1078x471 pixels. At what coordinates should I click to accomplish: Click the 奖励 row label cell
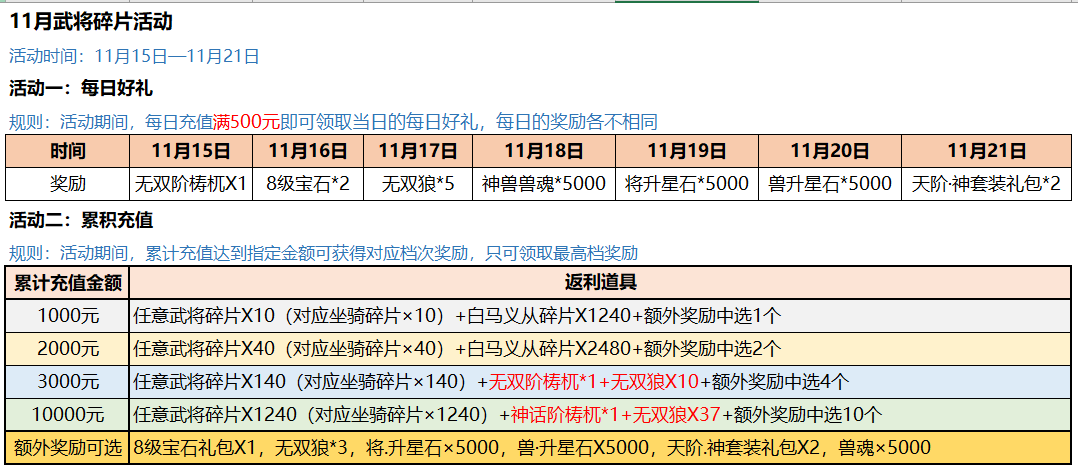[x=68, y=184]
